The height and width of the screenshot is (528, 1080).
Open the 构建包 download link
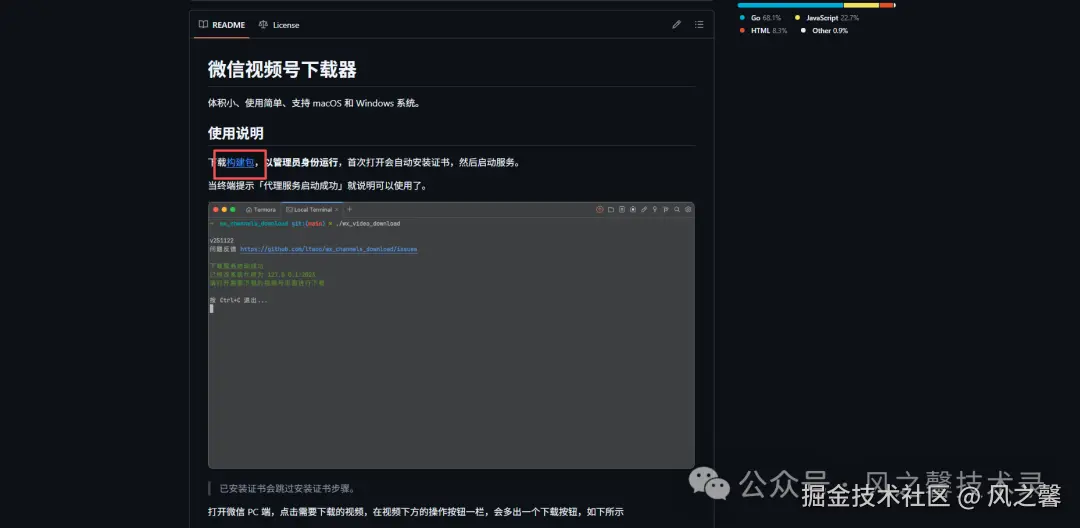pyautogui.click(x=240, y=162)
